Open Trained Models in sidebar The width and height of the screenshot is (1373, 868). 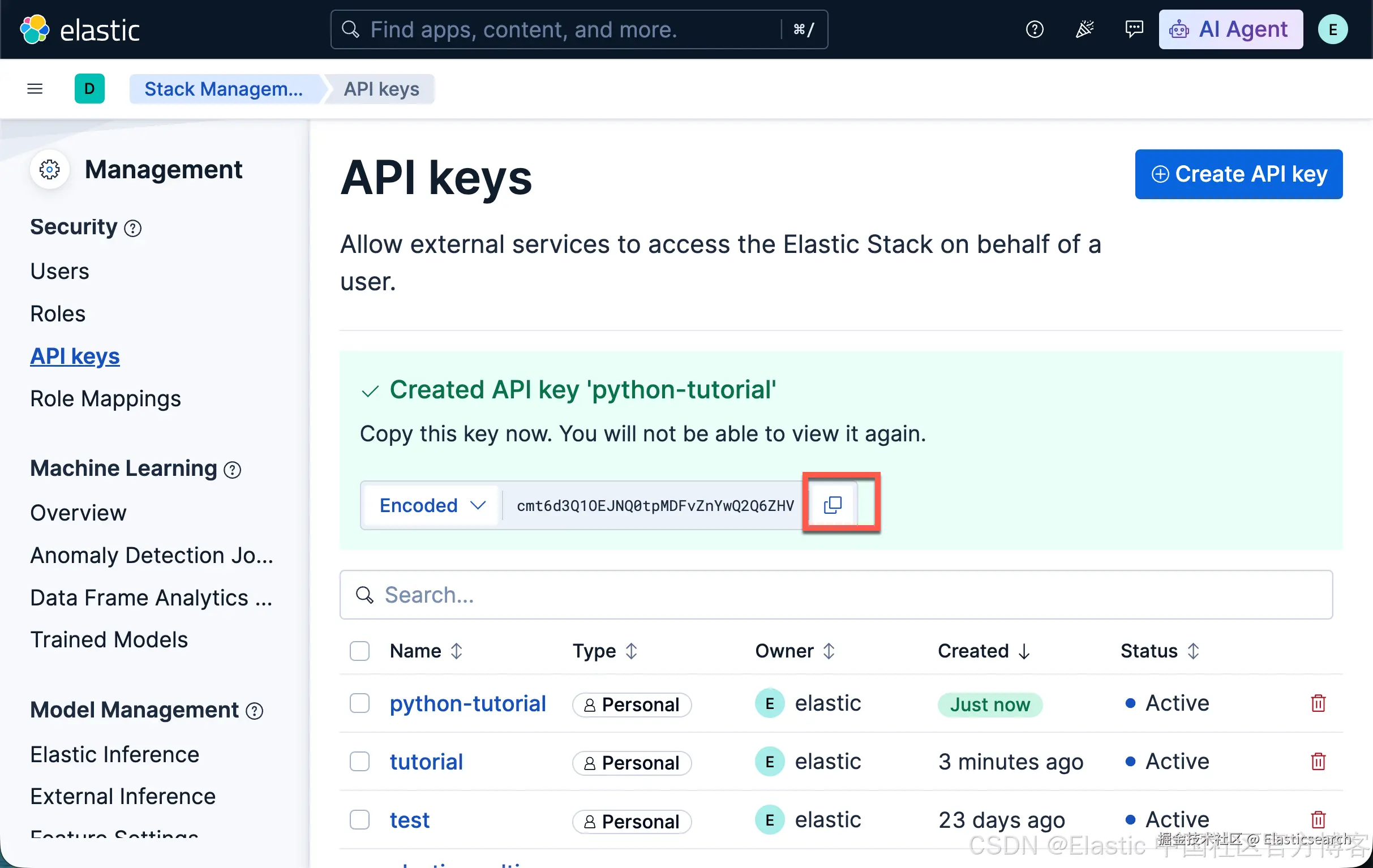coord(109,639)
